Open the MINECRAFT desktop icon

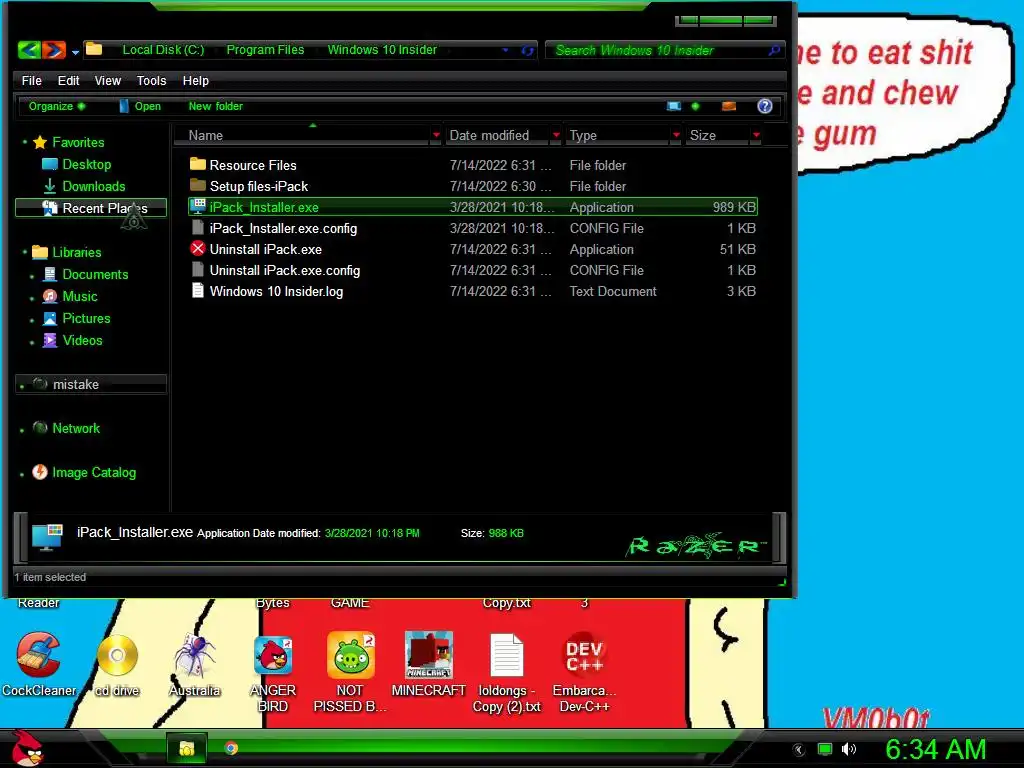[x=428, y=665]
